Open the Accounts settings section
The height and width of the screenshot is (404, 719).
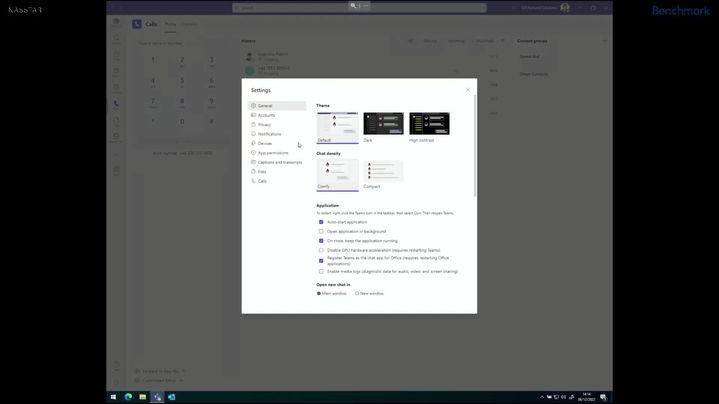pos(277,115)
